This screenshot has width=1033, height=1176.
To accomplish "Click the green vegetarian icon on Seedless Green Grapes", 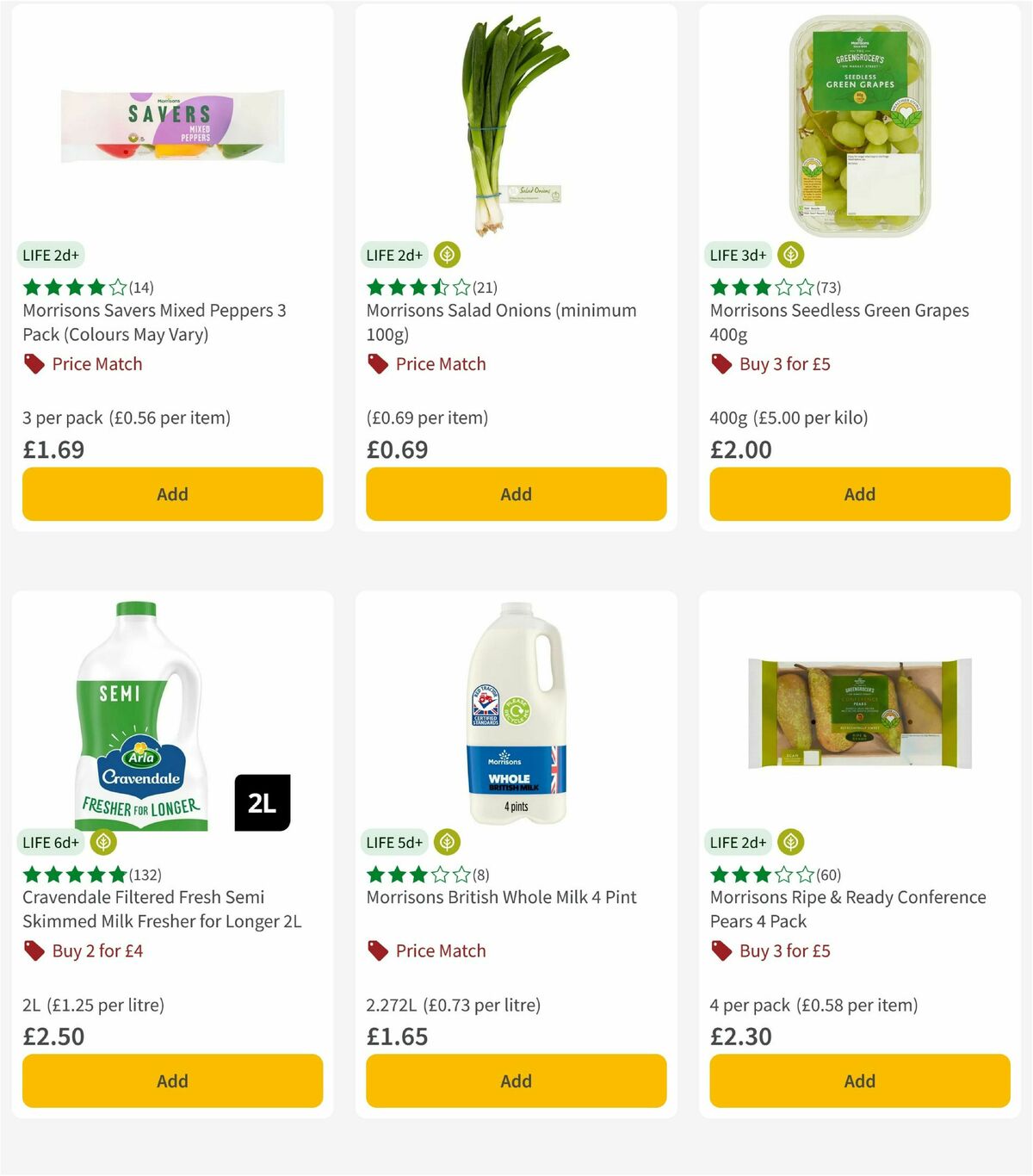I will click(790, 255).
